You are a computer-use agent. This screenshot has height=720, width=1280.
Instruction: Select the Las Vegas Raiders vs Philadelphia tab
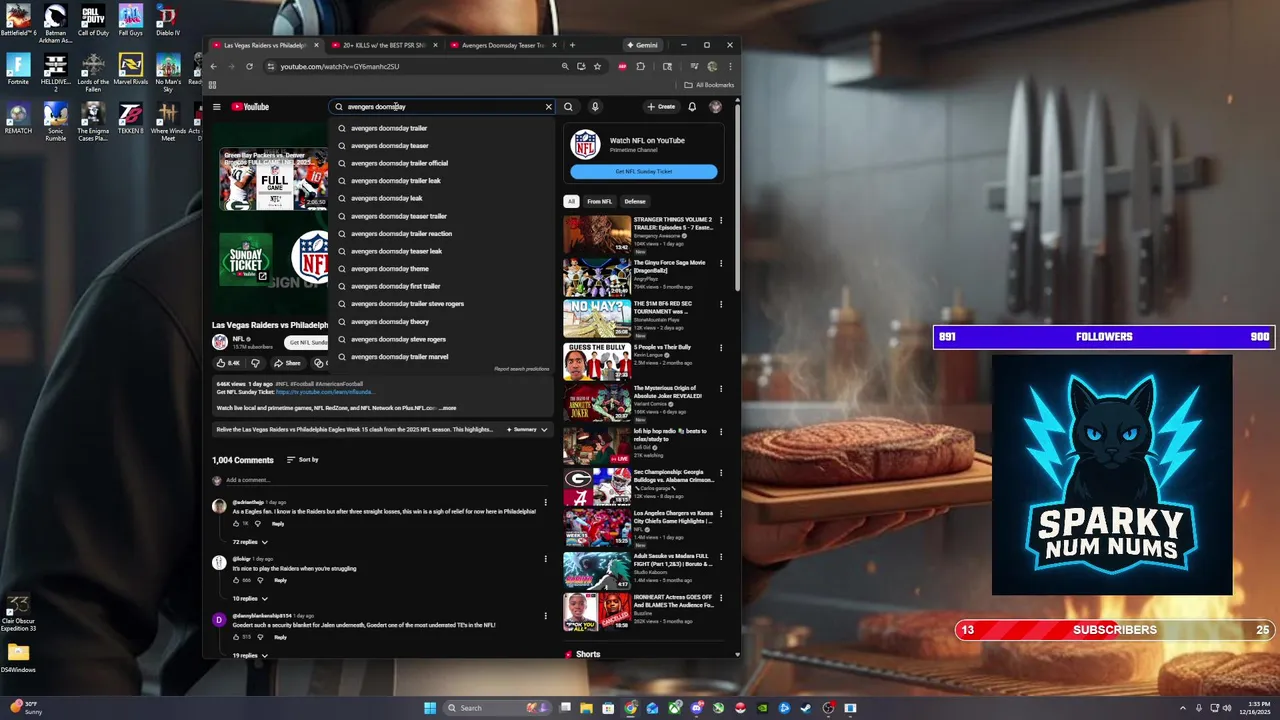click(264, 45)
